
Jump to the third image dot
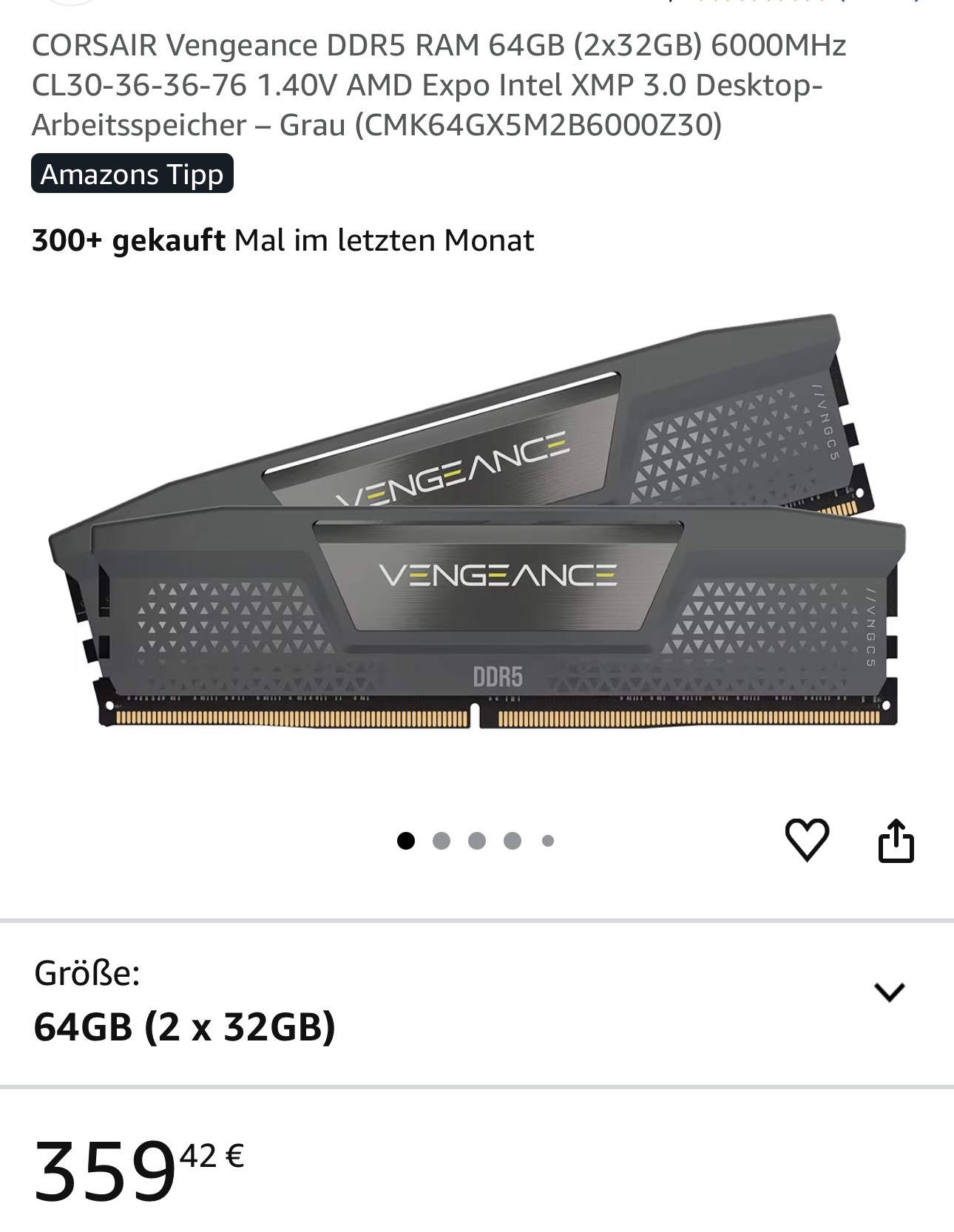click(x=477, y=841)
